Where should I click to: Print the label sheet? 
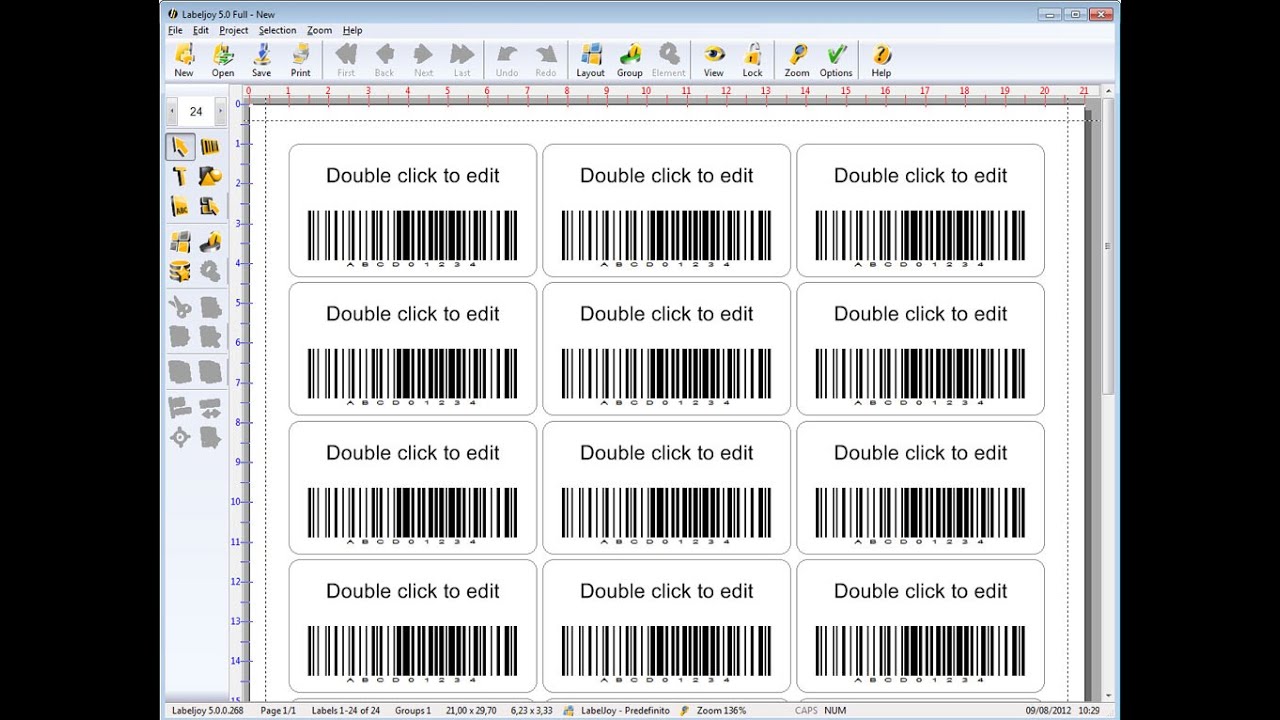tap(300, 60)
